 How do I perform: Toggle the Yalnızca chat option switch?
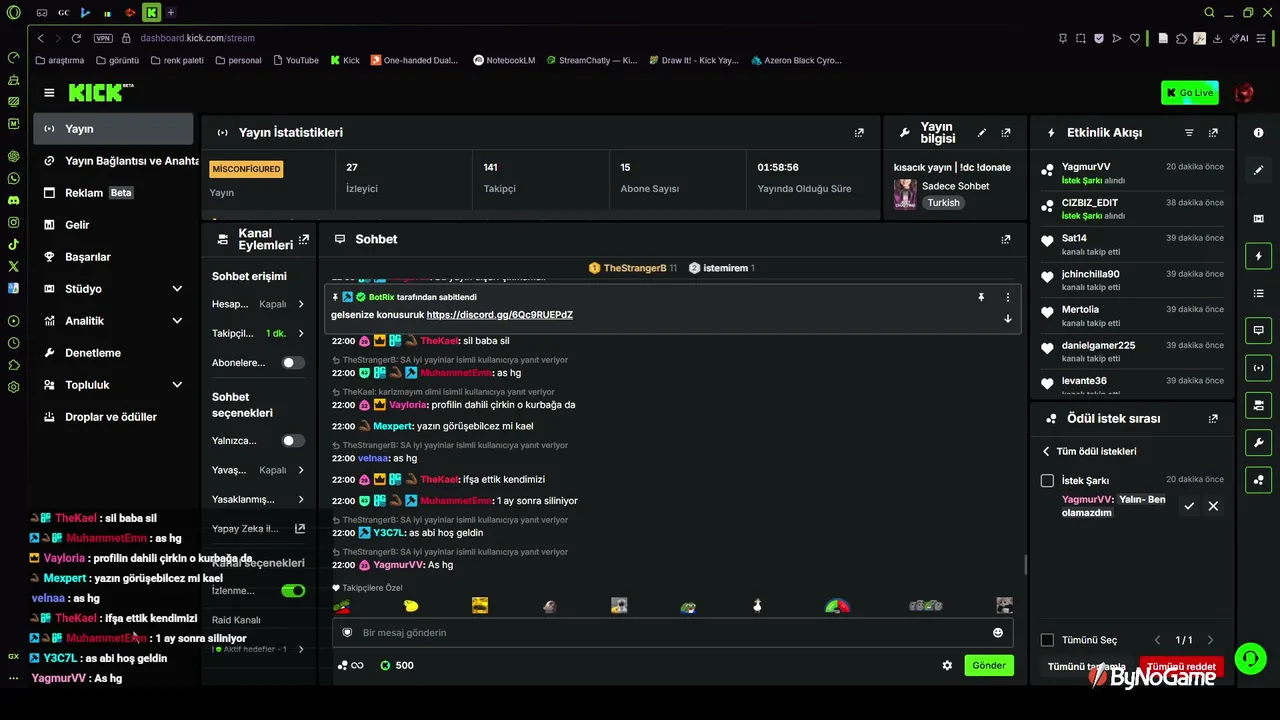coord(293,441)
